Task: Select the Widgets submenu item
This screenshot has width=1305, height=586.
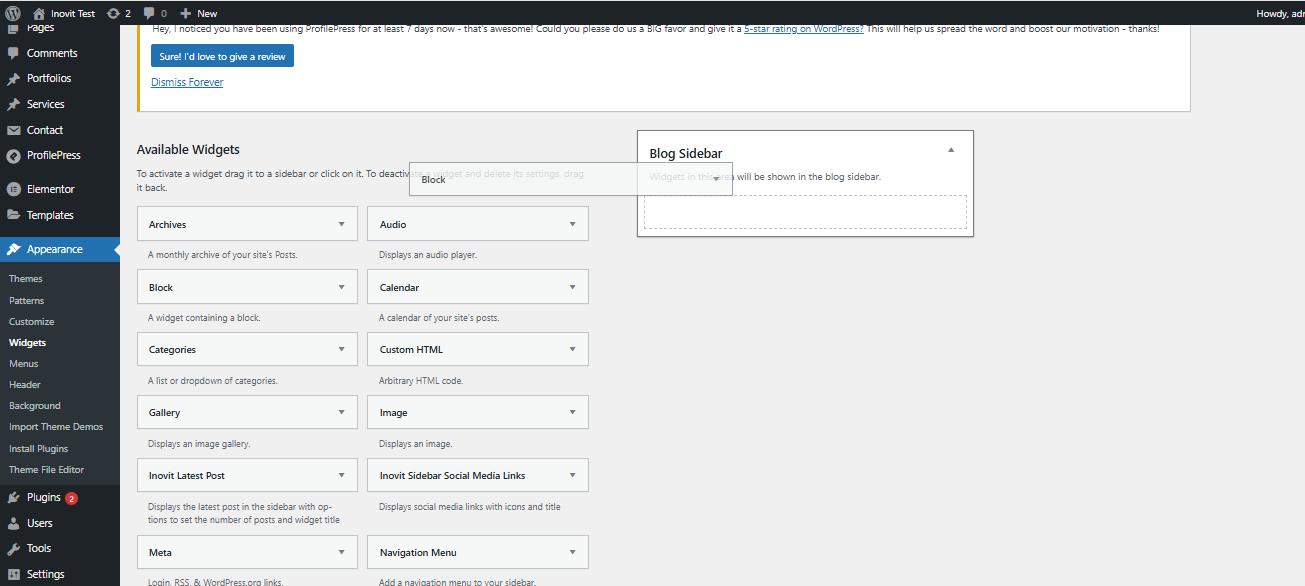Action: (x=28, y=343)
